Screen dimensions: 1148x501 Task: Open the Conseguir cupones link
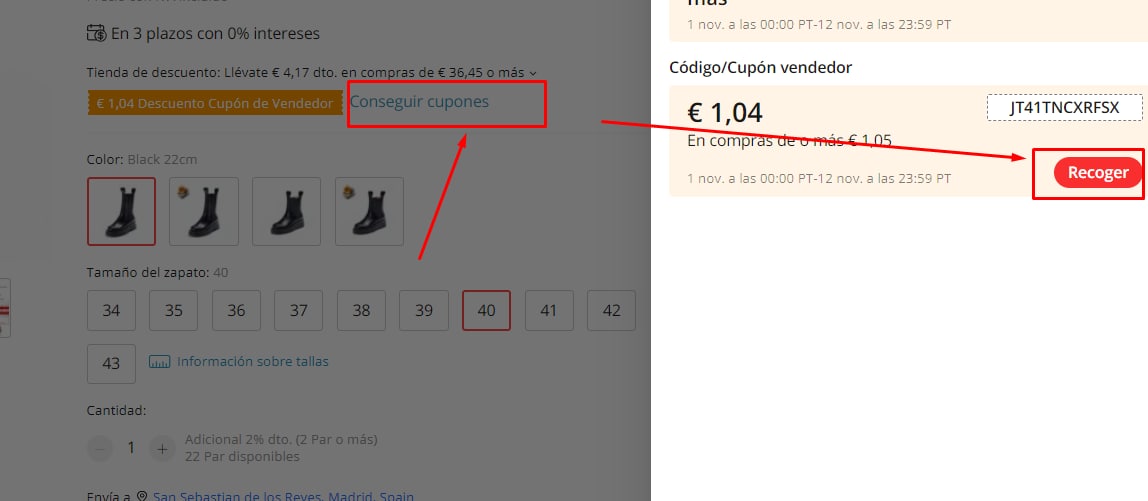pyautogui.click(x=419, y=102)
